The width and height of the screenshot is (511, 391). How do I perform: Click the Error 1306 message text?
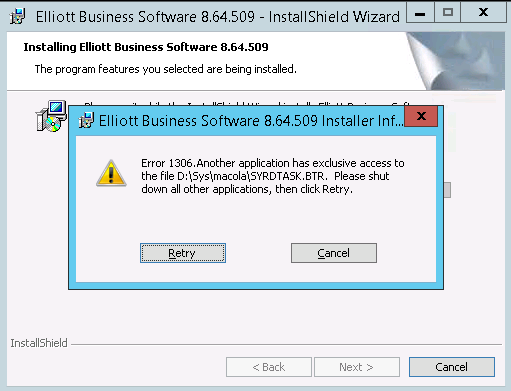(x=273, y=176)
